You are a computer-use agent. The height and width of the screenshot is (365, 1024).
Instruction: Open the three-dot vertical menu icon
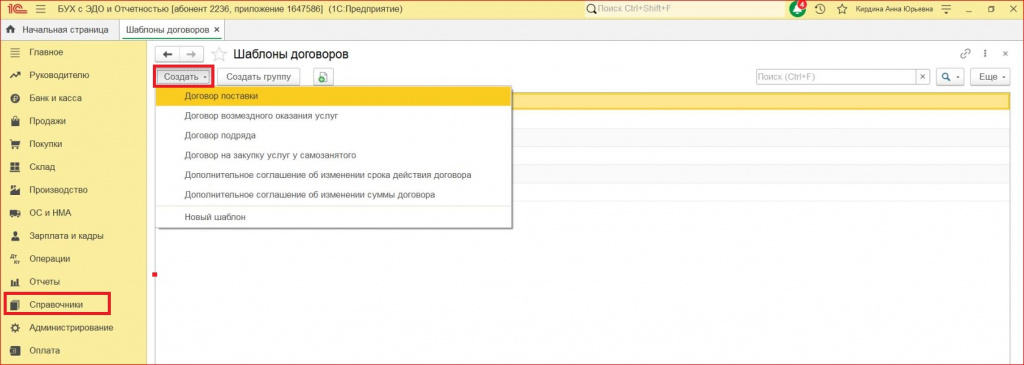click(985, 54)
